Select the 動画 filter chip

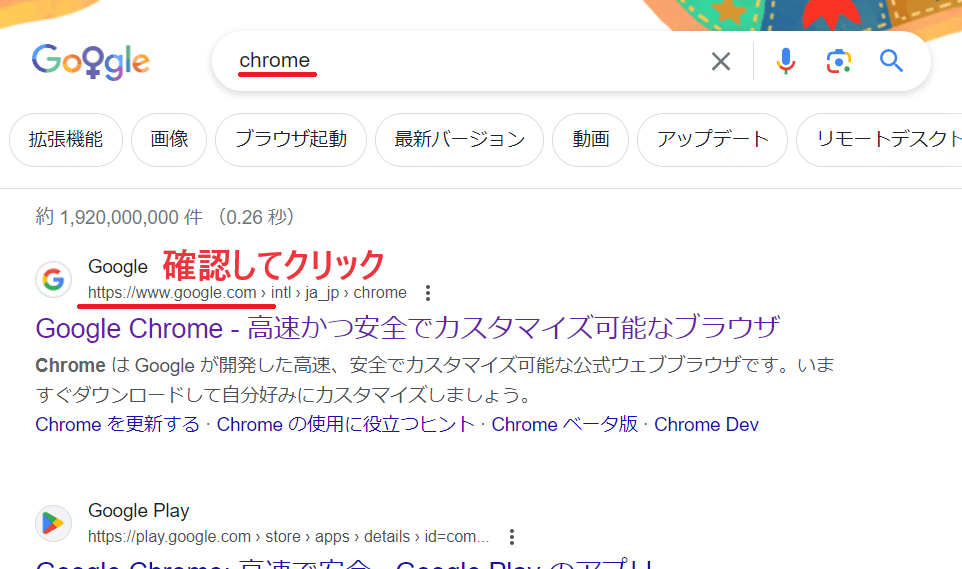click(591, 140)
